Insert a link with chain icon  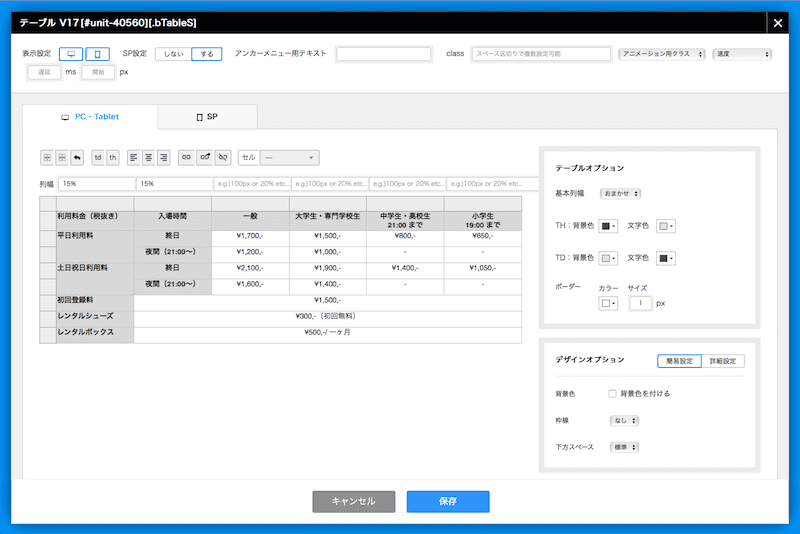(x=186, y=158)
